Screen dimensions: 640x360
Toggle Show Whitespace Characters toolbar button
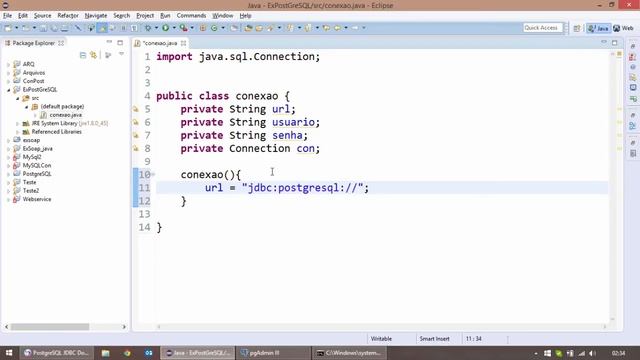[x=134, y=28]
